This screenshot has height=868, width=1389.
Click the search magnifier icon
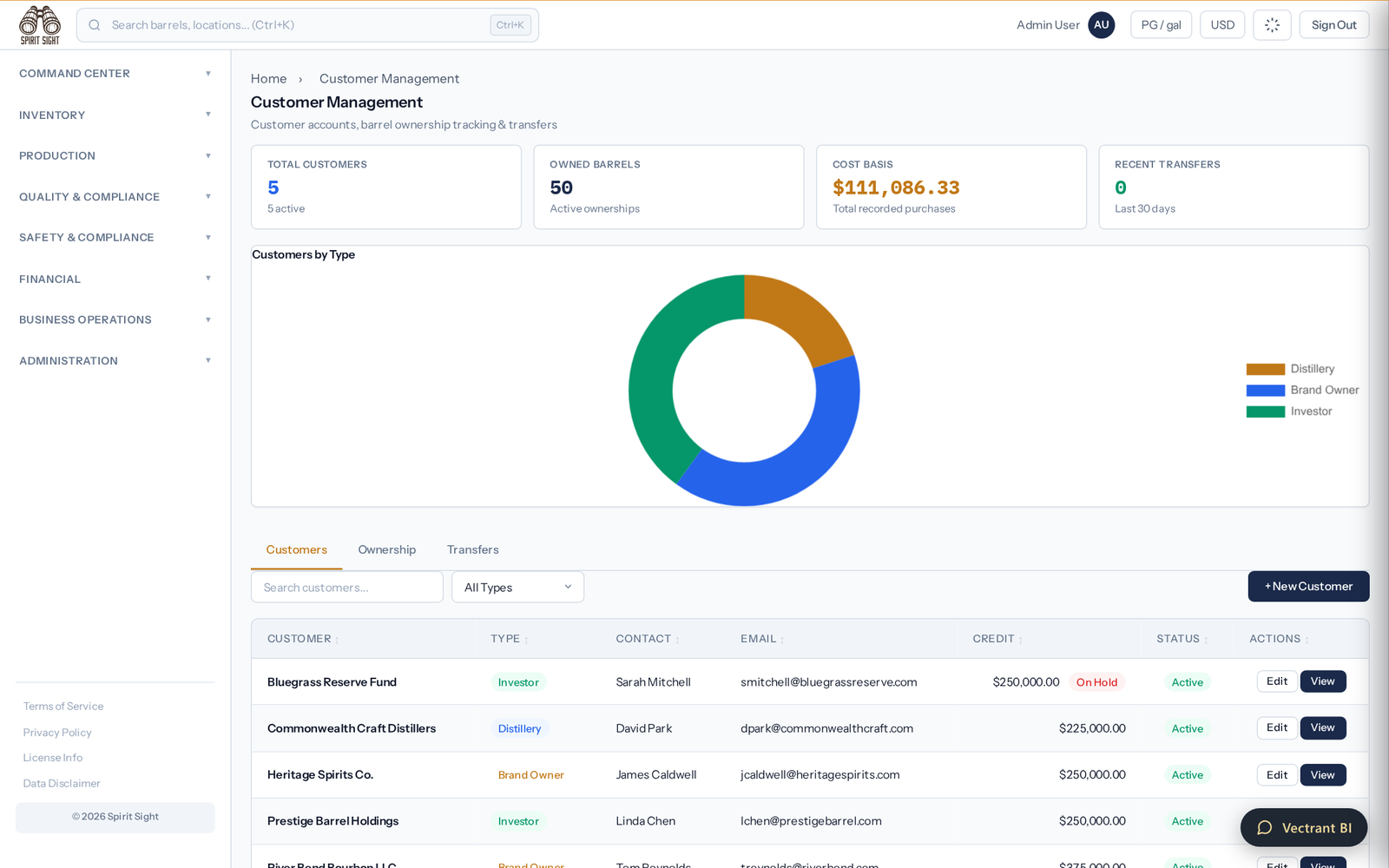pyautogui.click(x=95, y=25)
